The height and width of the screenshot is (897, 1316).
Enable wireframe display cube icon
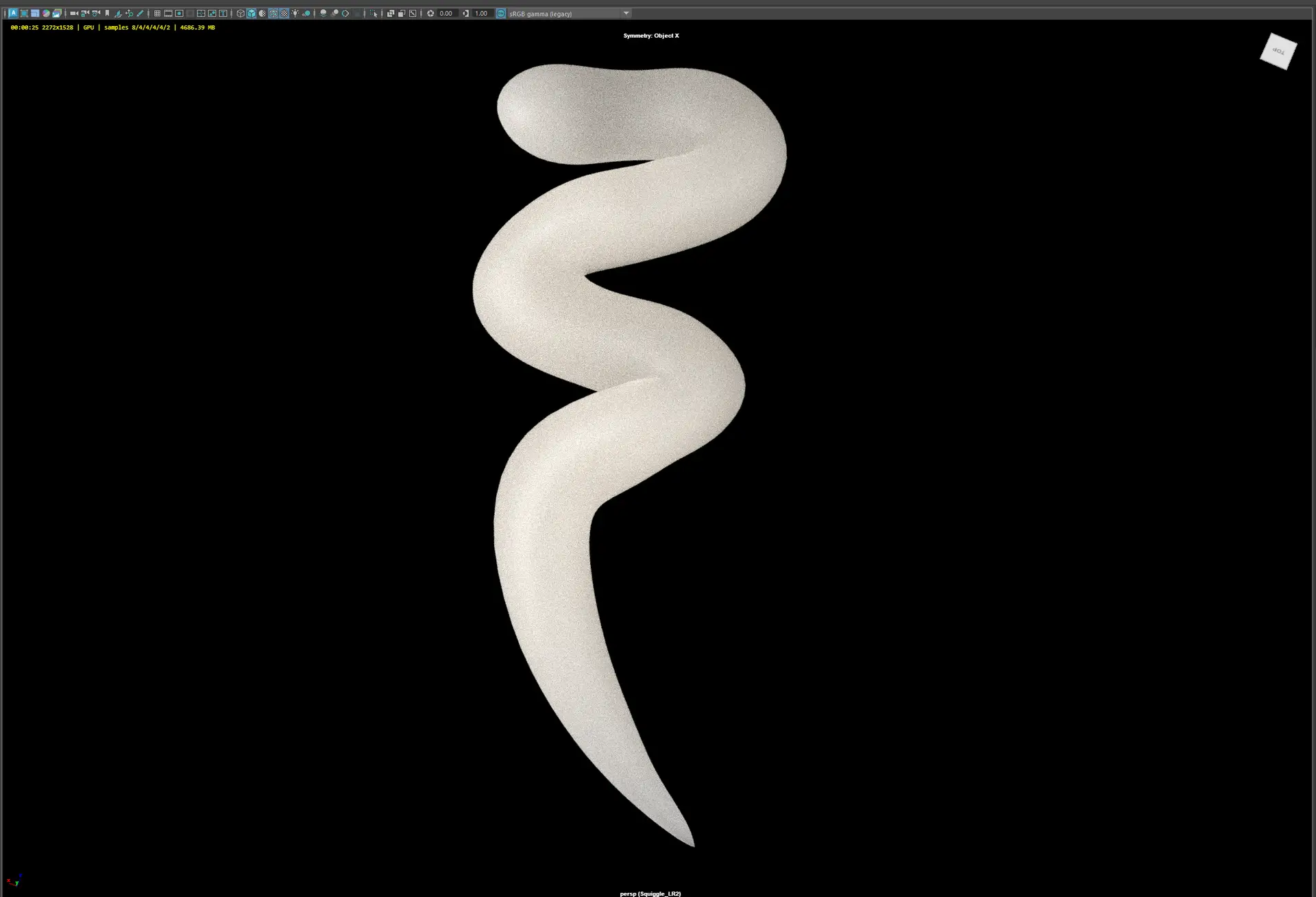241,13
